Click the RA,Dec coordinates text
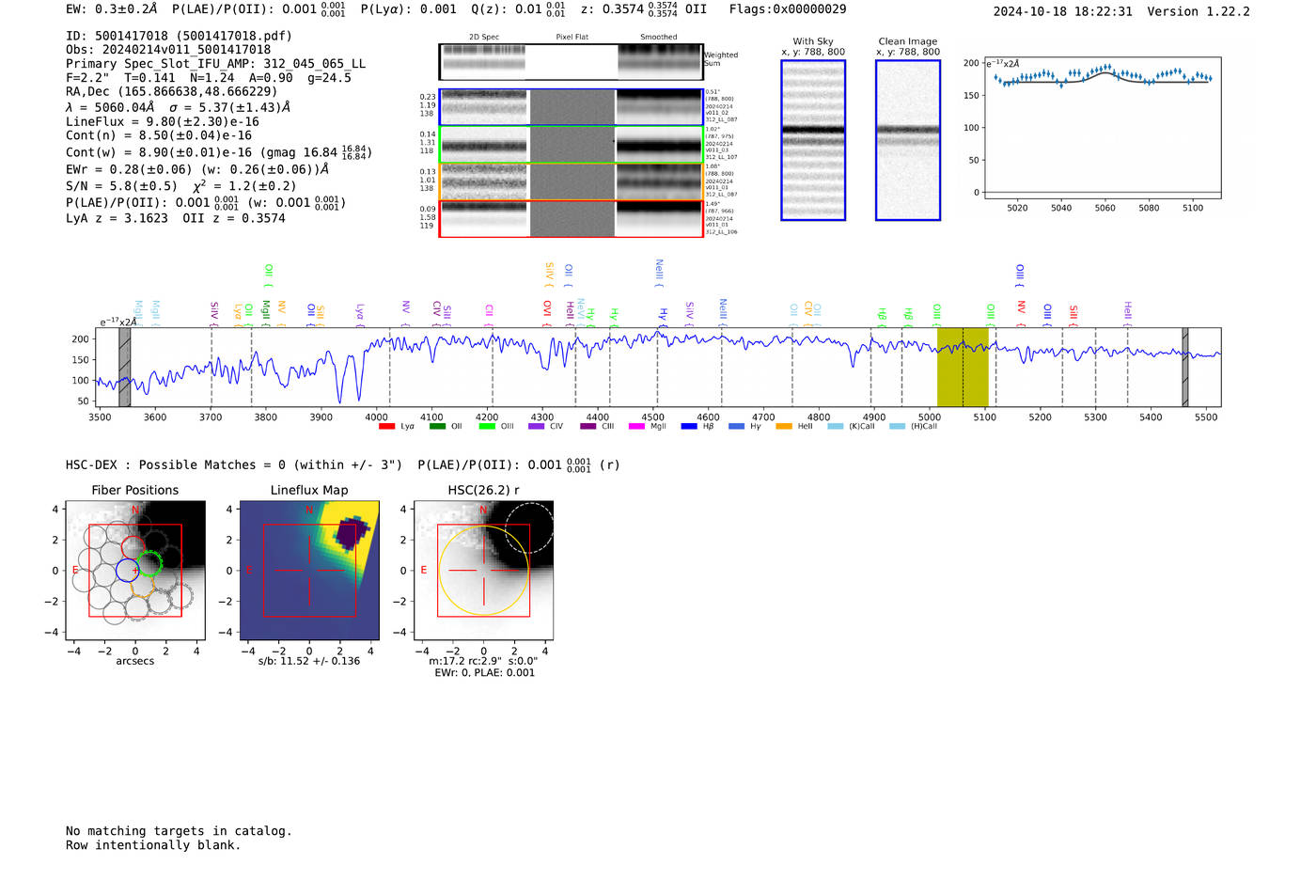The width and height of the screenshot is (1316, 896). click(172, 91)
